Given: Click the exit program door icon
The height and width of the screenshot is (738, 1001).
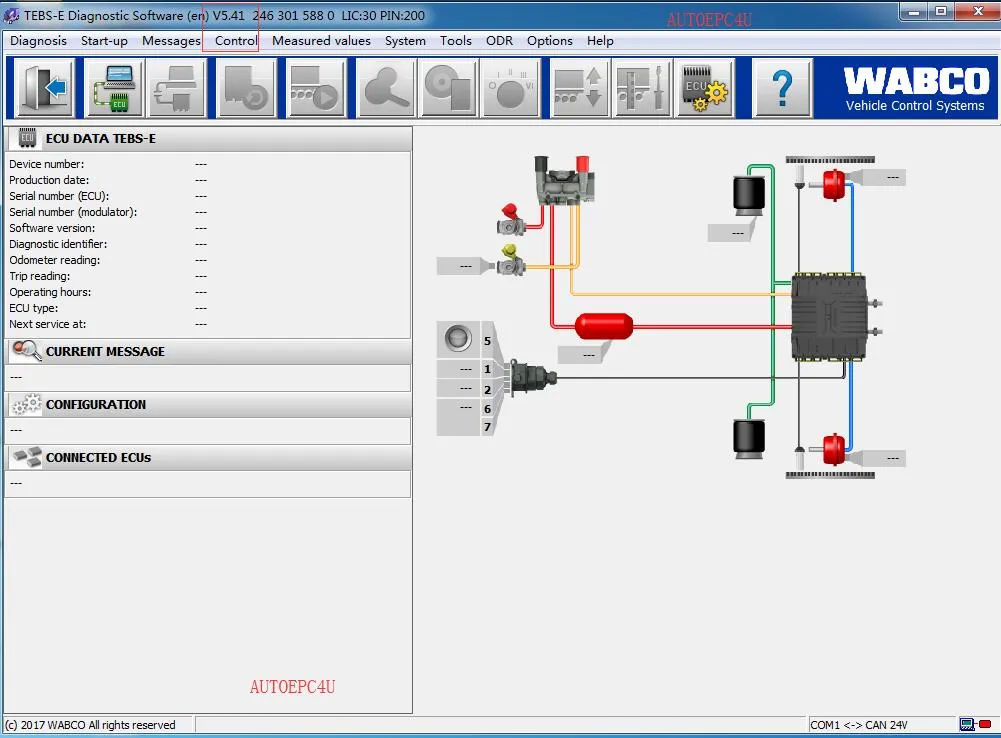Looking at the screenshot, I should [x=44, y=87].
